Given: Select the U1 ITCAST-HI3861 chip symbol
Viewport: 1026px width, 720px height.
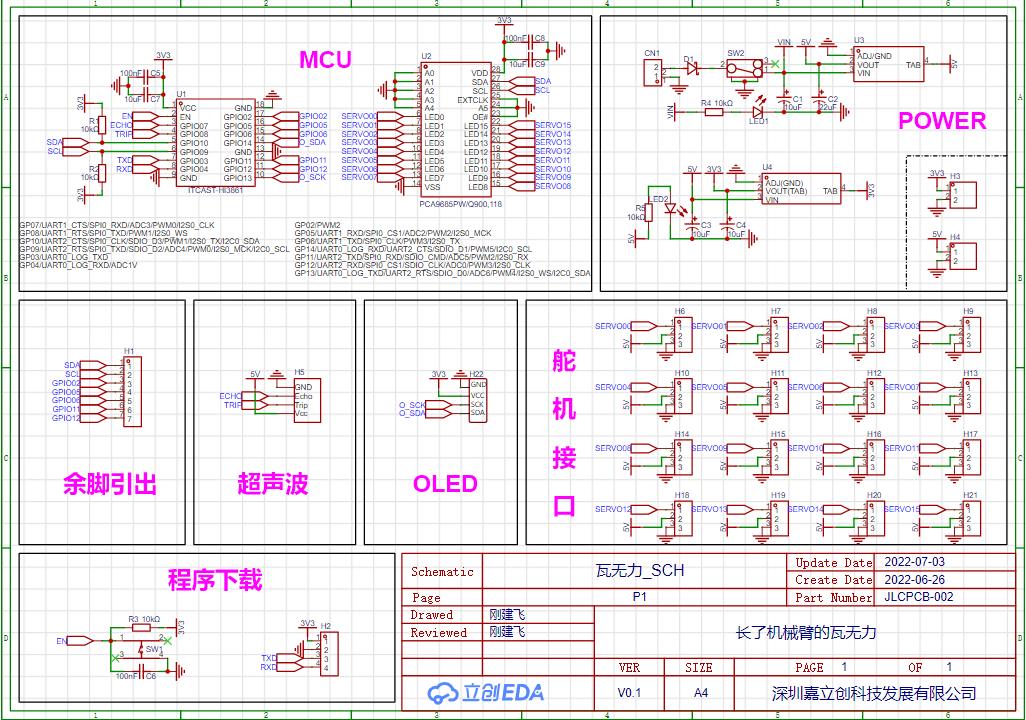Looking at the screenshot, I should (215, 142).
